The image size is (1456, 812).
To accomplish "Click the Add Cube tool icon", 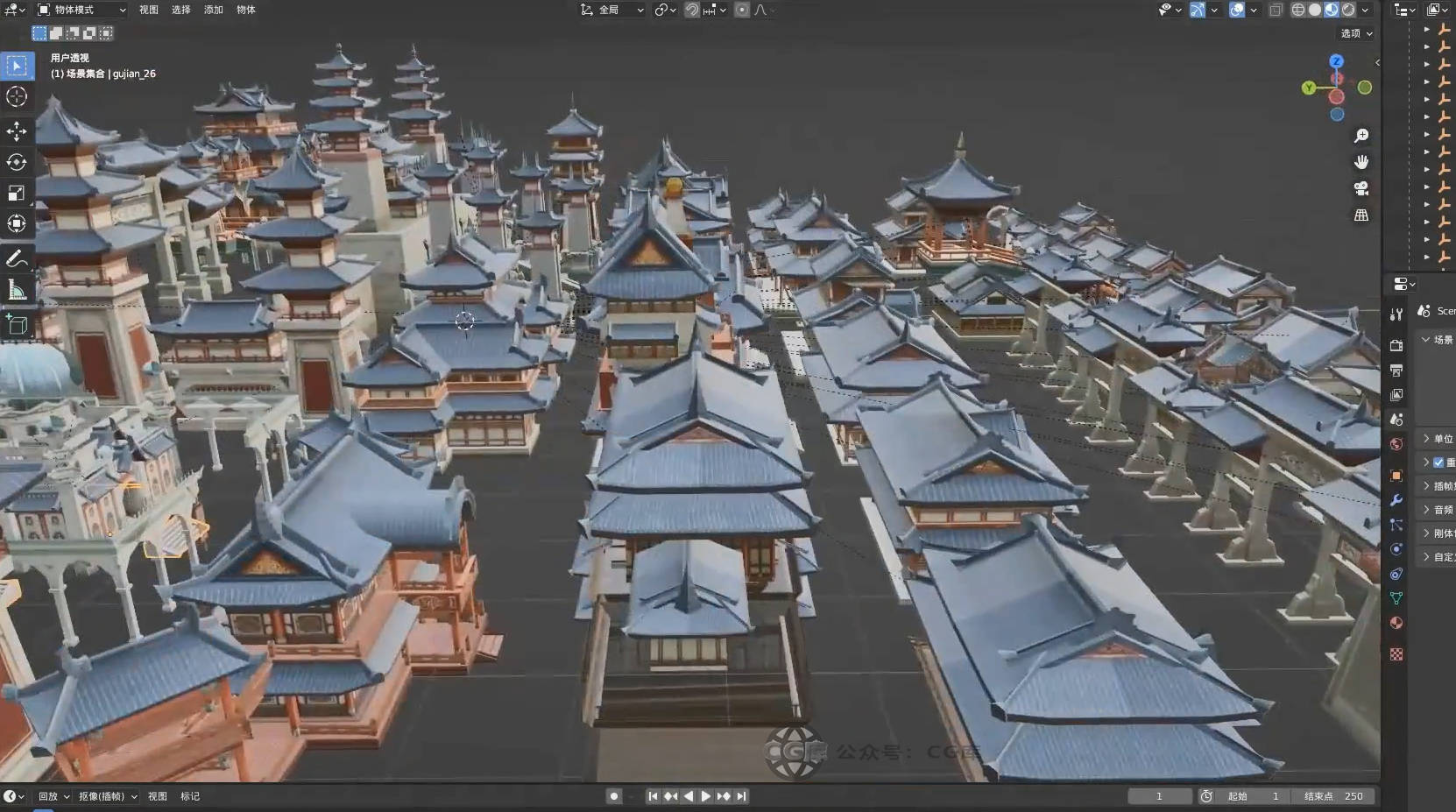I will pyautogui.click(x=17, y=325).
